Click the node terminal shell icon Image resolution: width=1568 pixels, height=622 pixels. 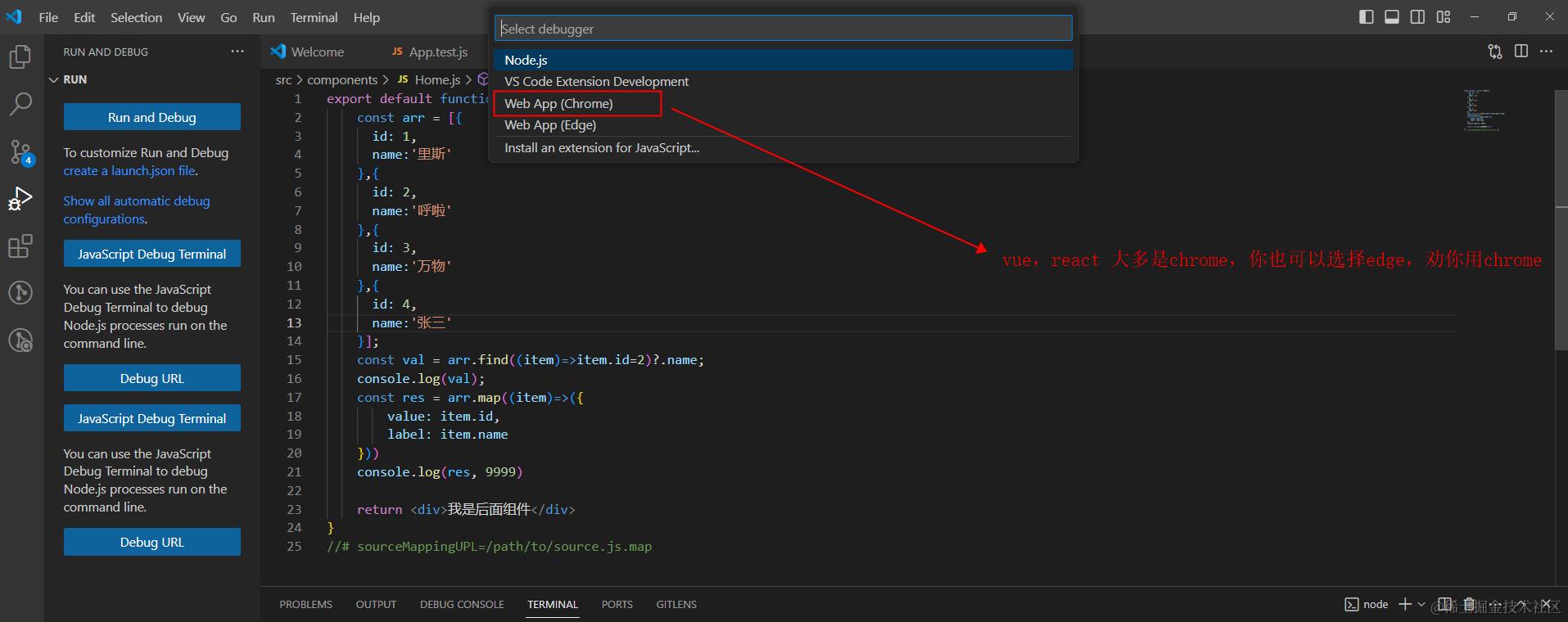[x=1352, y=604]
